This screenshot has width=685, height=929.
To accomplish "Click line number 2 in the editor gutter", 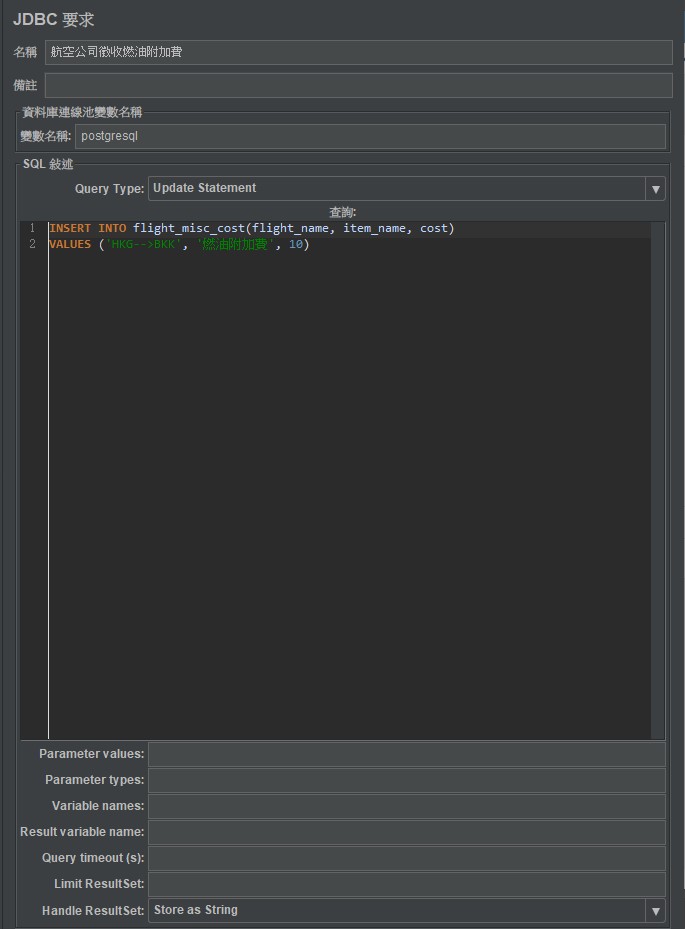I will coord(32,245).
